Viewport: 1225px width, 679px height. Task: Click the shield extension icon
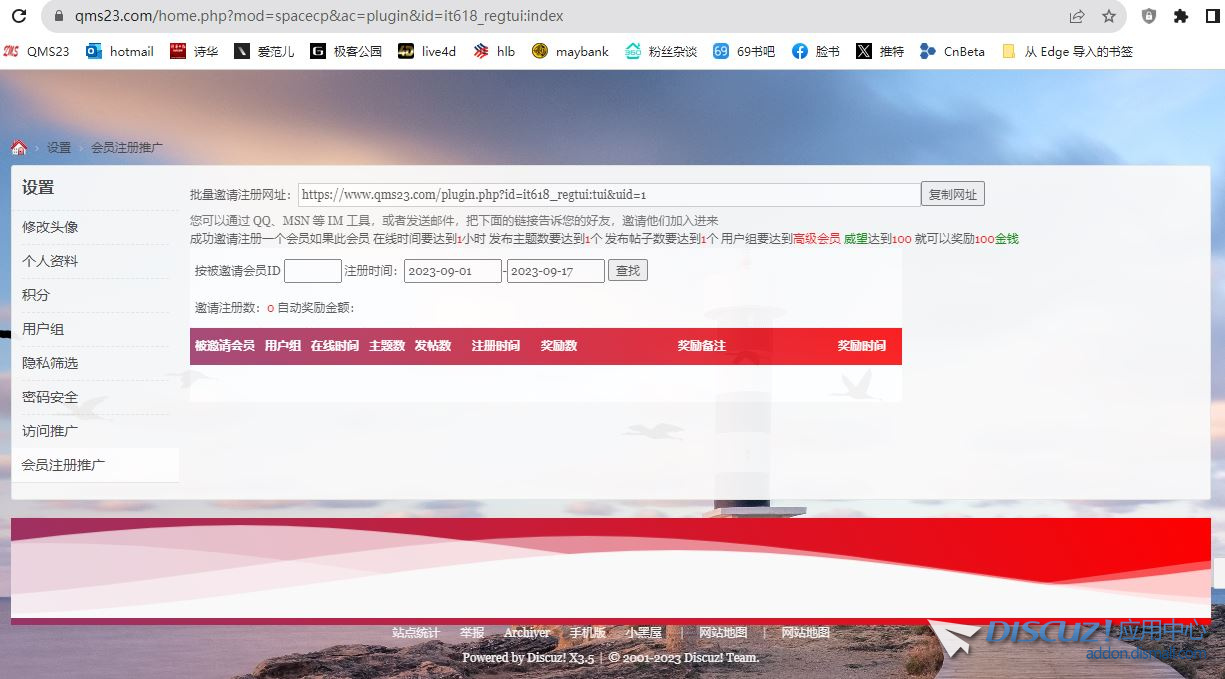1149,16
